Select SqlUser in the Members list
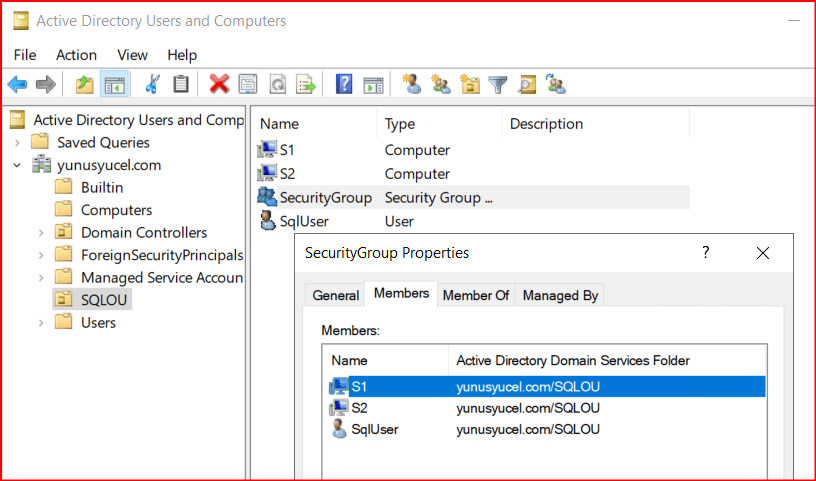 tap(375, 429)
